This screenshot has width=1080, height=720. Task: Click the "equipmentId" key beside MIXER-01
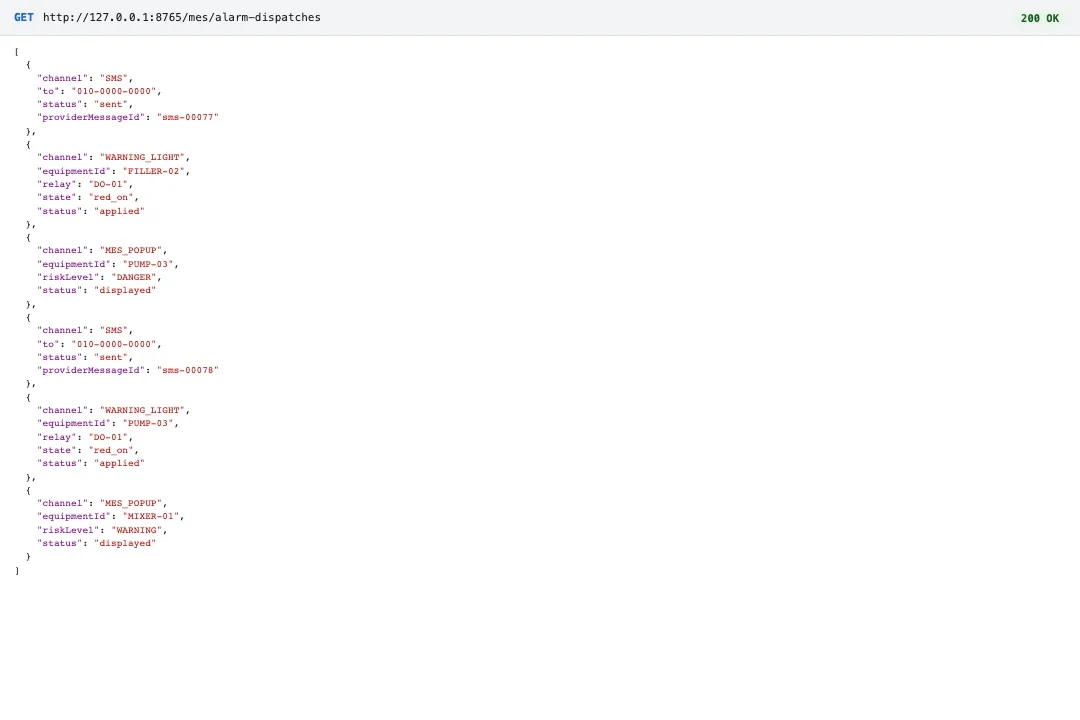(x=74, y=516)
